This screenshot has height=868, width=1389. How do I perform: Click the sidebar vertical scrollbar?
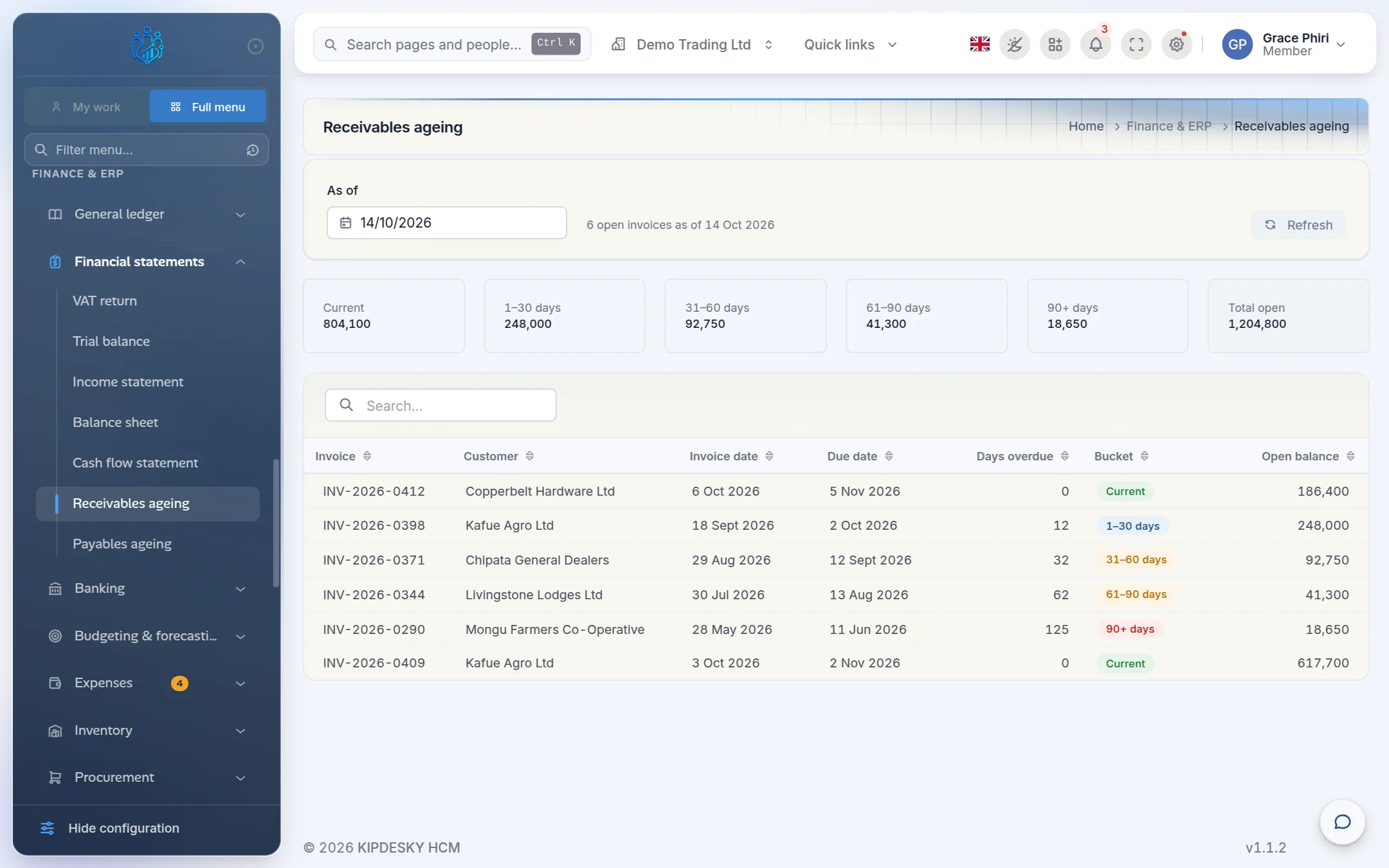(276, 523)
